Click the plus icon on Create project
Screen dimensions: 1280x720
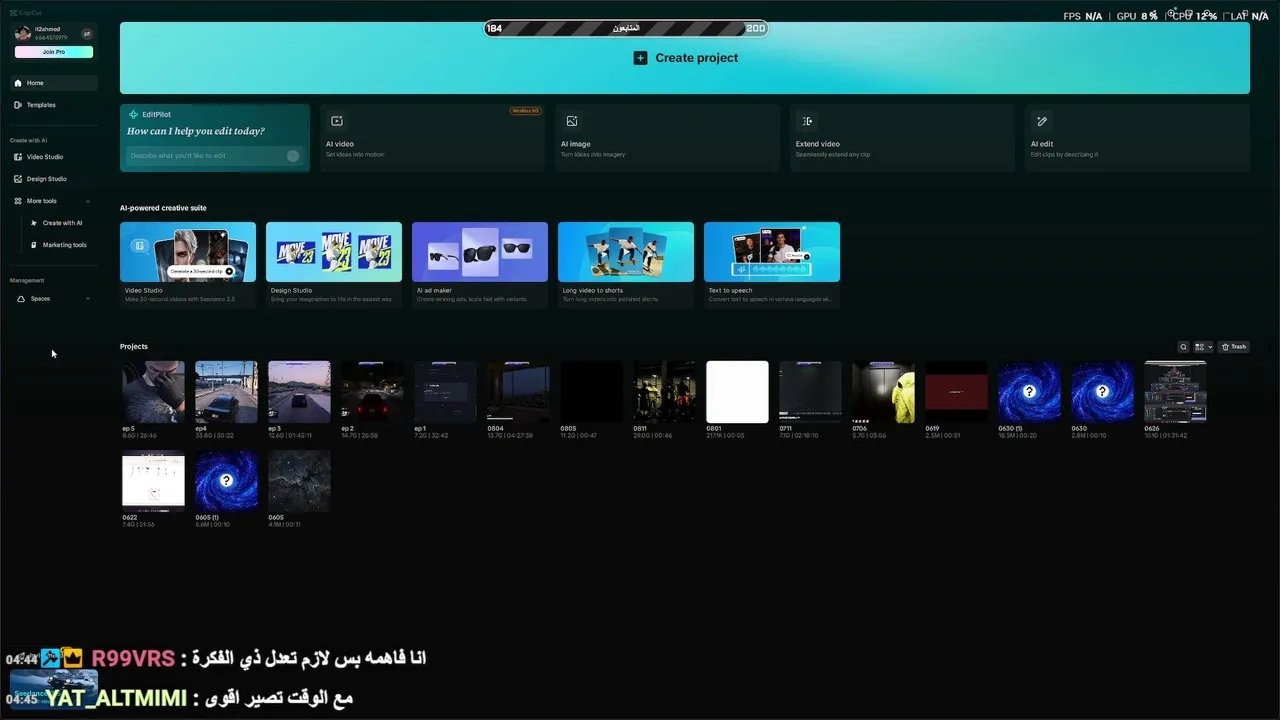(640, 58)
